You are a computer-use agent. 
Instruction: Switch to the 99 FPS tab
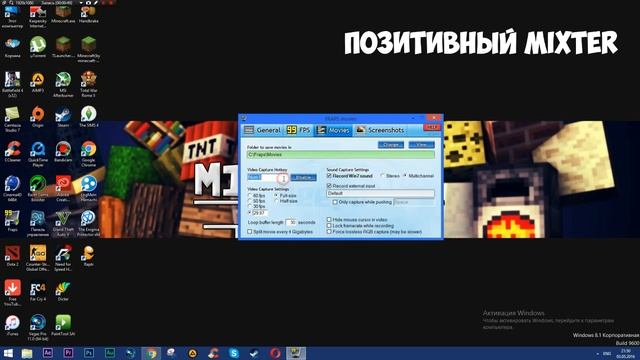[x=298, y=130]
